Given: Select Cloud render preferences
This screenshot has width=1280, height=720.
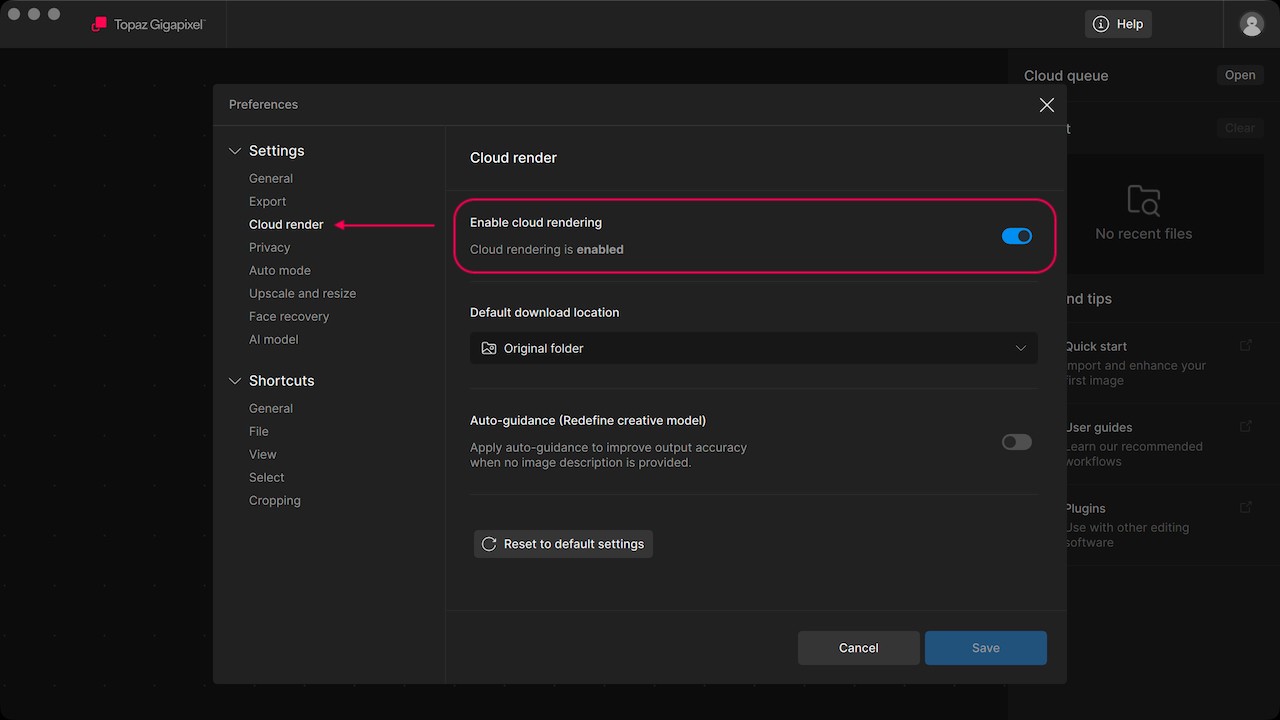Looking at the screenshot, I should point(286,224).
